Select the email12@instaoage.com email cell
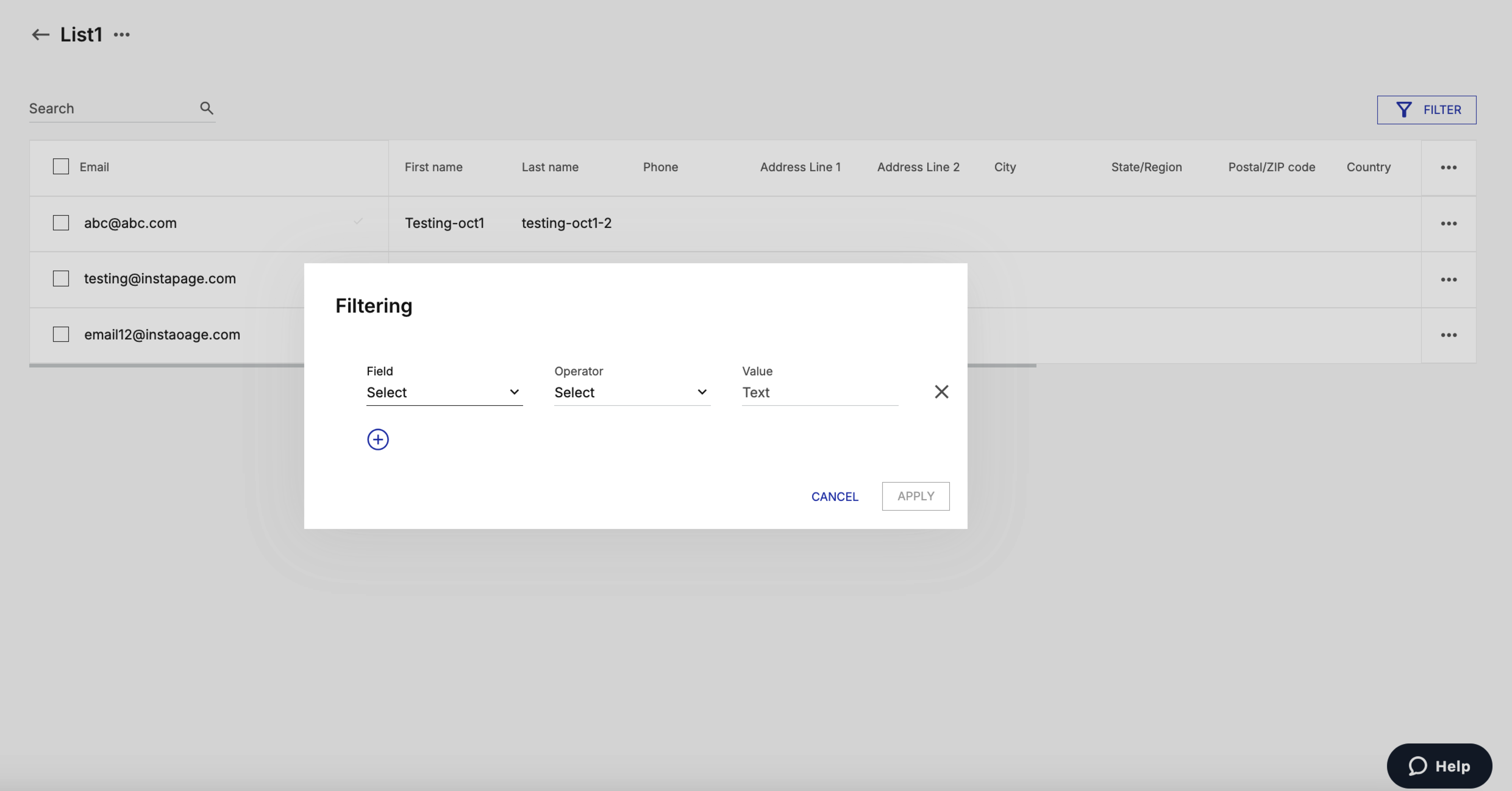 pos(162,335)
